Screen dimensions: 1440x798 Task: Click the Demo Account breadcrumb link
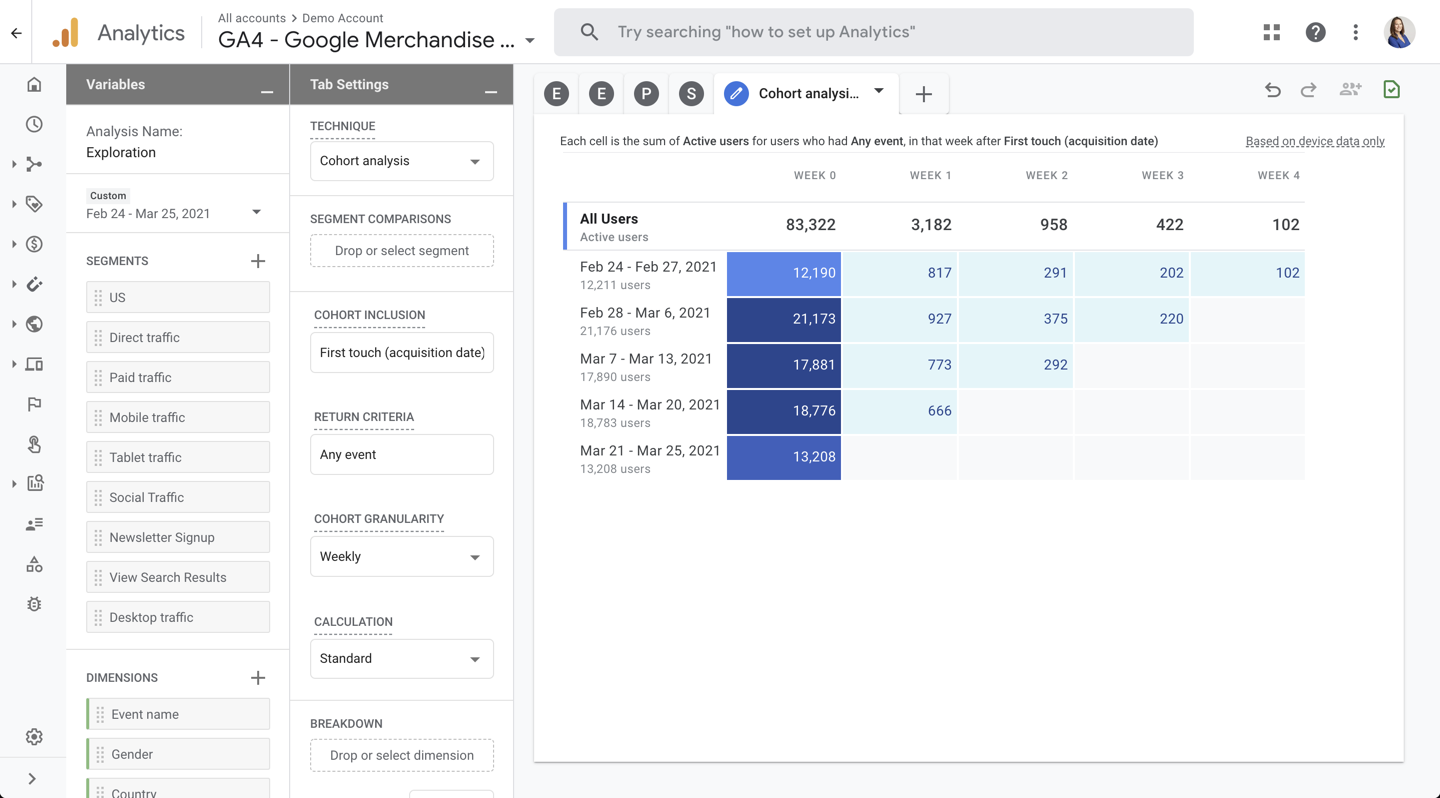point(342,18)
